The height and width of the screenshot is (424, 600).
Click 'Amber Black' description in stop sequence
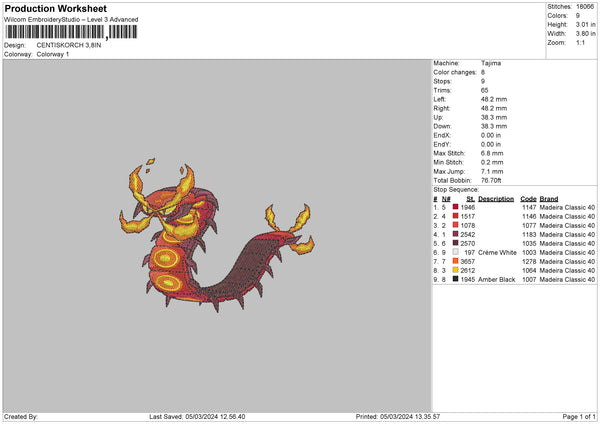pos(496,279)
